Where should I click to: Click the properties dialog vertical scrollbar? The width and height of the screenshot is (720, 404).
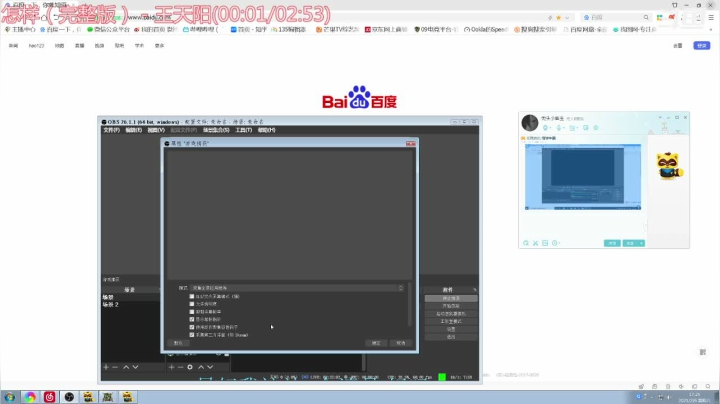pos(410,305)
